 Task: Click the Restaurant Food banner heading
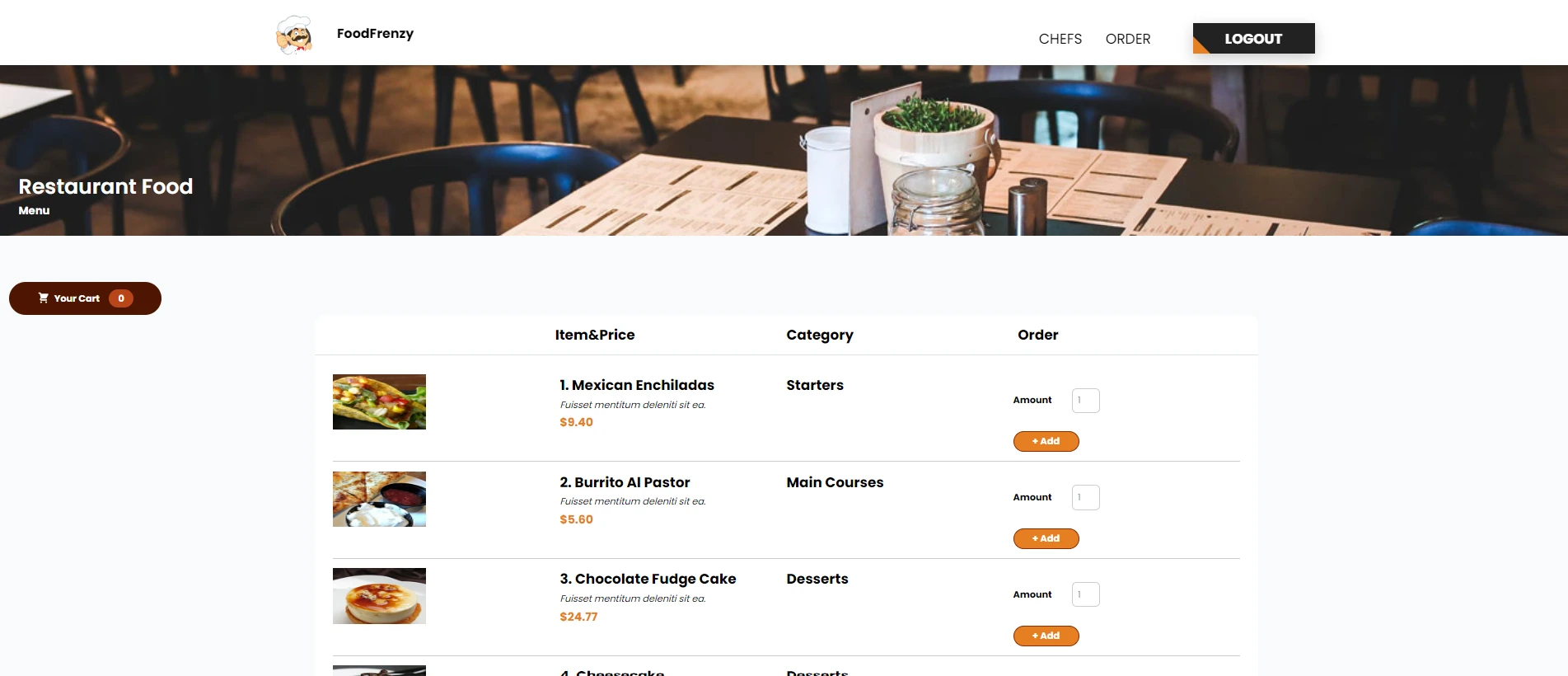click(105, 186)
